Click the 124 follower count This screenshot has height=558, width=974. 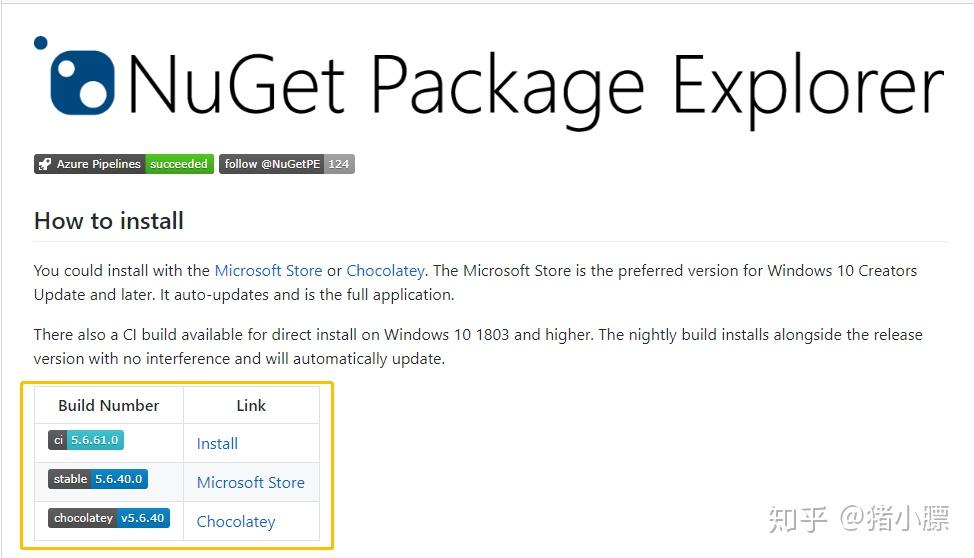339,164
